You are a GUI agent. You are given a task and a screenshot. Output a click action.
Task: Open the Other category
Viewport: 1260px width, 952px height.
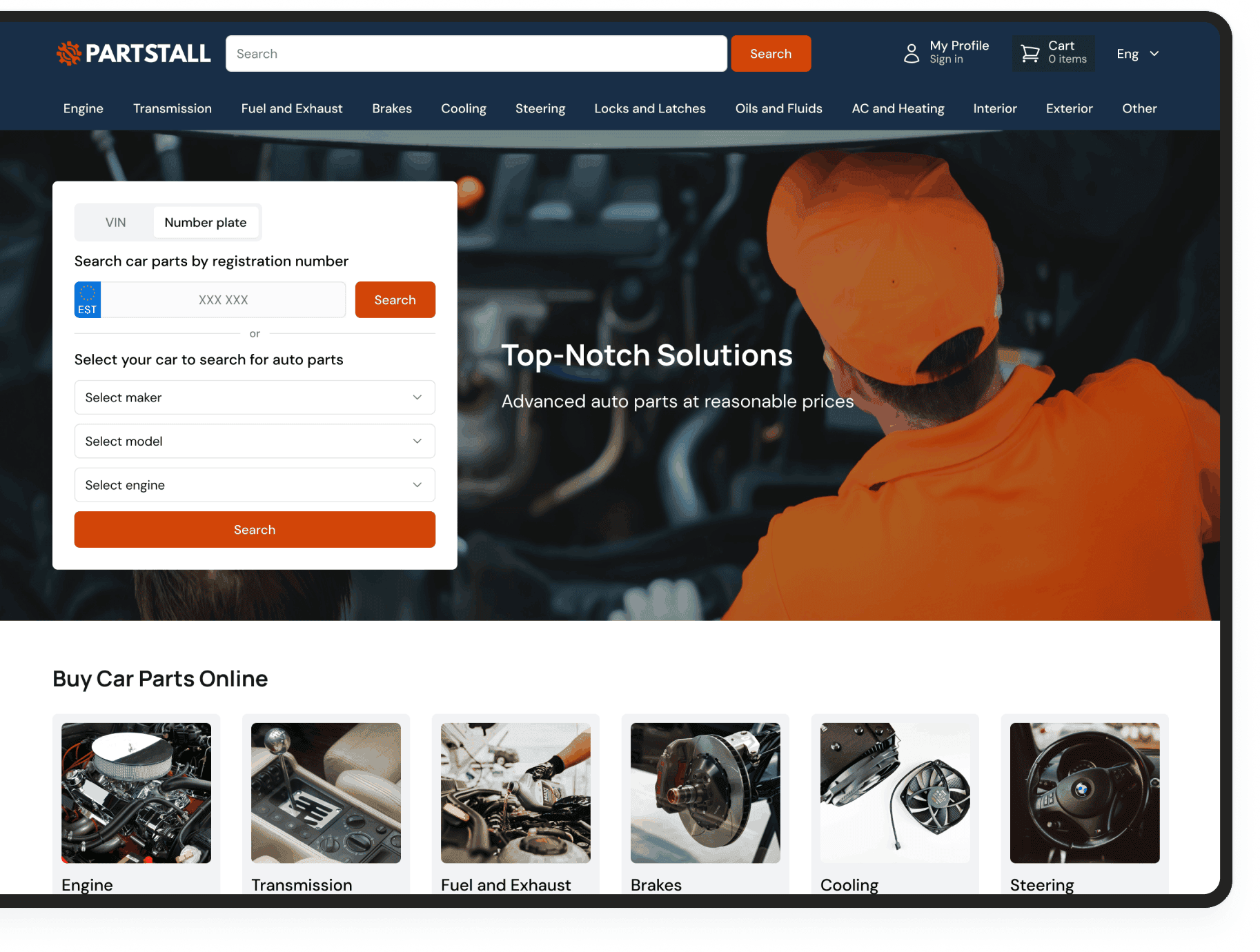tap(1139, 108)
